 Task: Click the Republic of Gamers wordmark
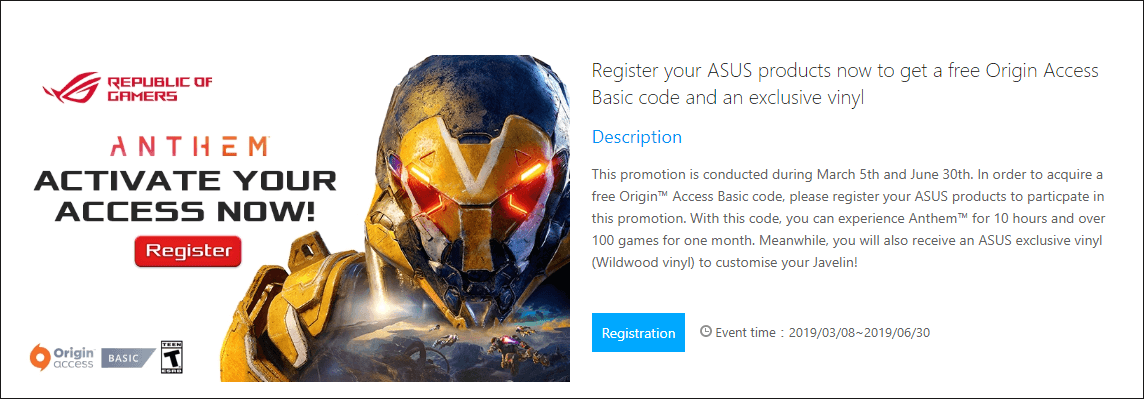tap(160, 89)
